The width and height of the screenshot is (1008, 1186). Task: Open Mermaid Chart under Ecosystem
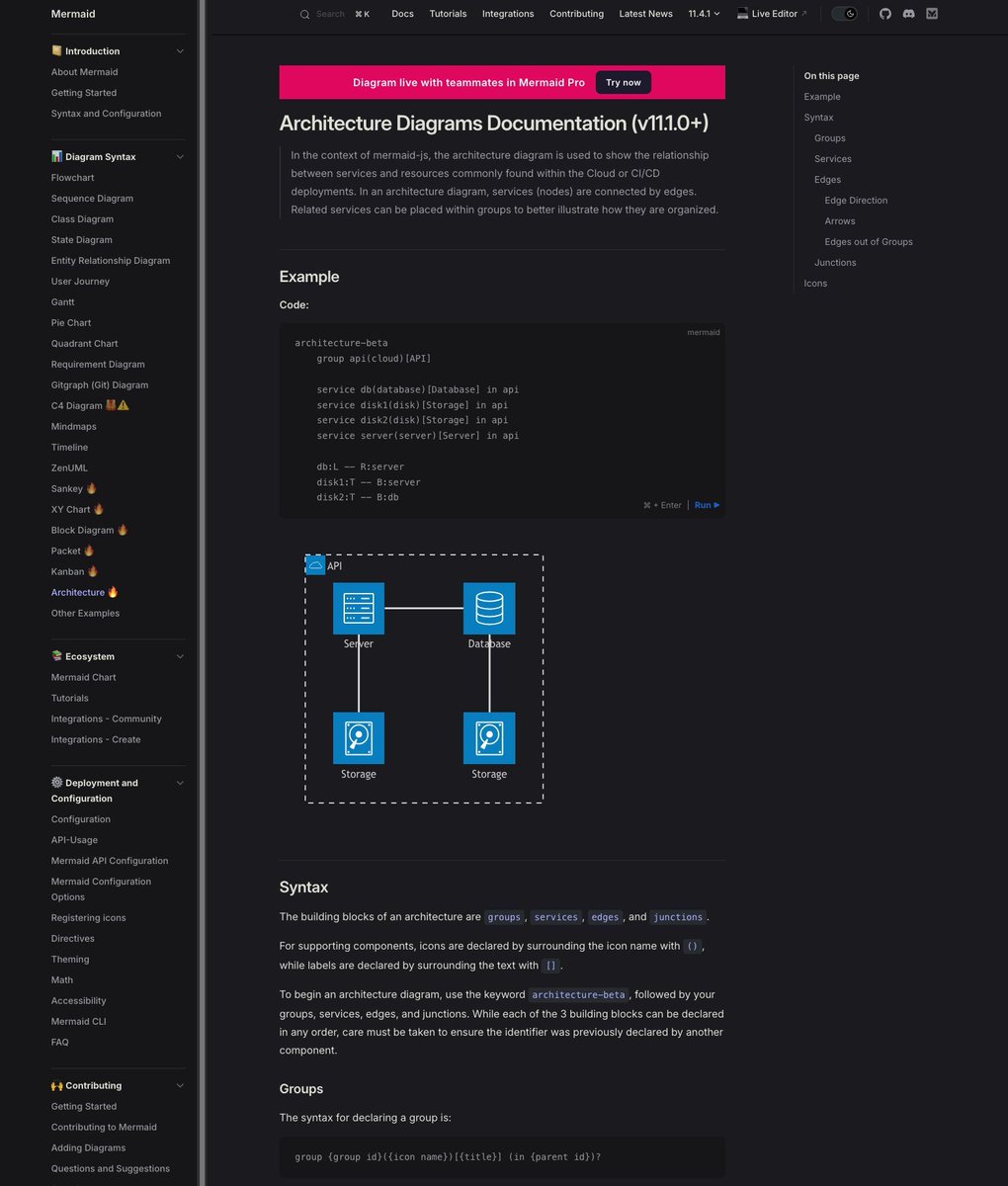pos(83,678)
